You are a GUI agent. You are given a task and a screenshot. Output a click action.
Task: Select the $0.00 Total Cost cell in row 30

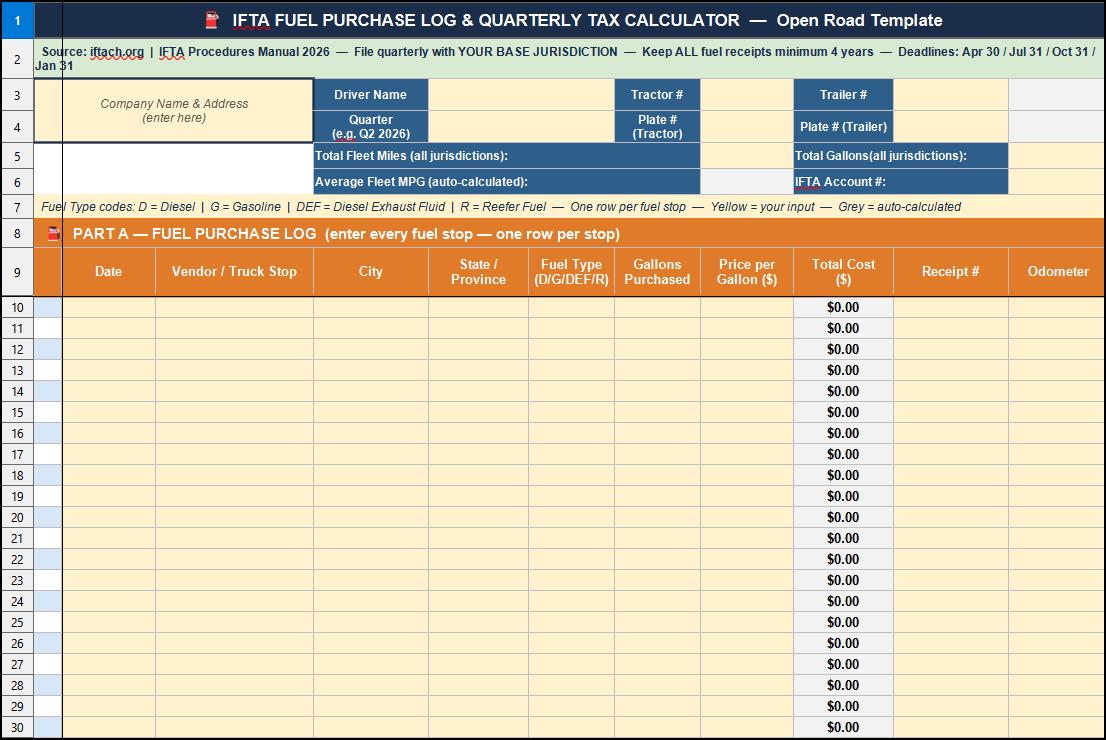point(843,727)
